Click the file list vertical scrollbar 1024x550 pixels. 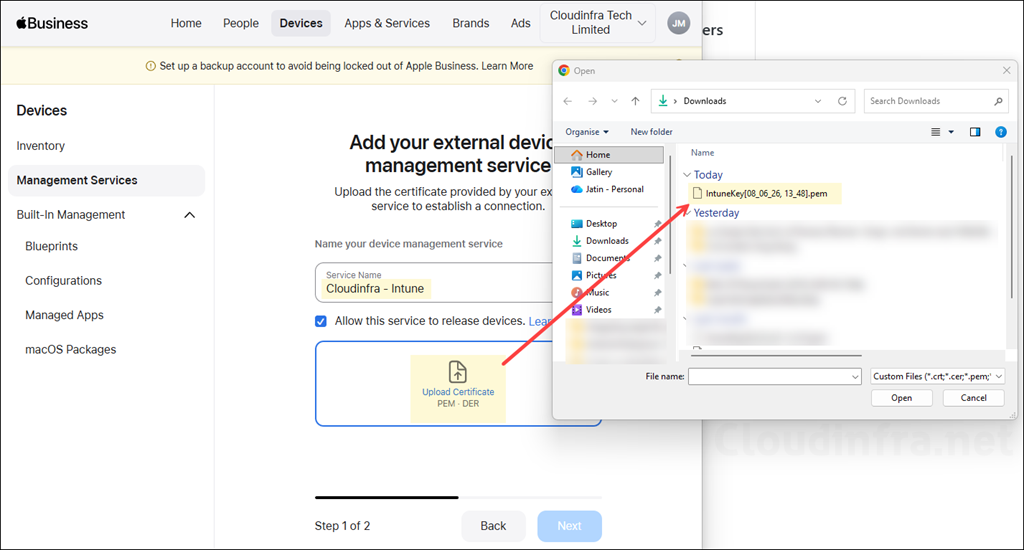pyautogui.click(x=1011, y=225)
